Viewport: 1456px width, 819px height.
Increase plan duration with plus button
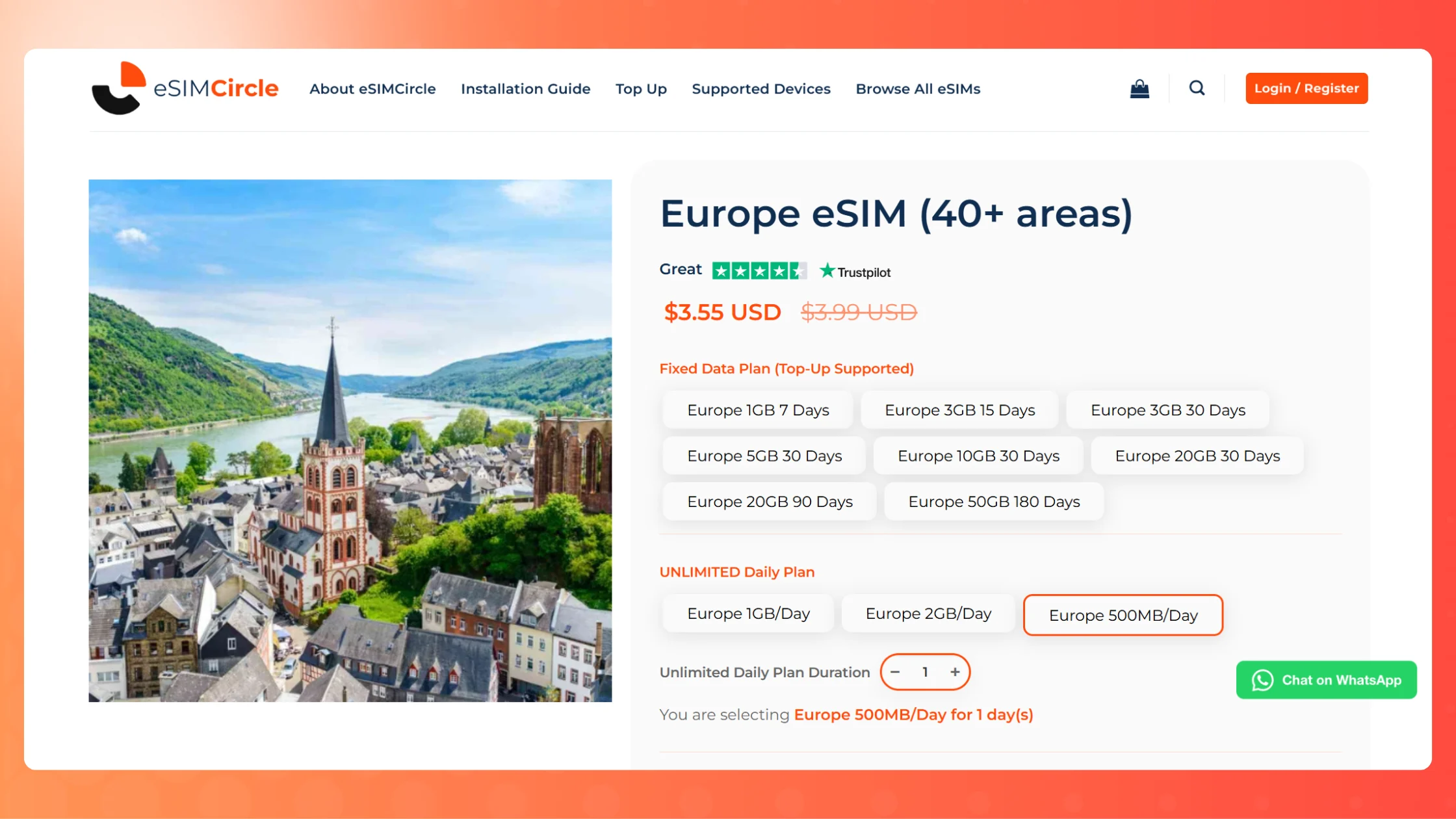click(955, 672)
